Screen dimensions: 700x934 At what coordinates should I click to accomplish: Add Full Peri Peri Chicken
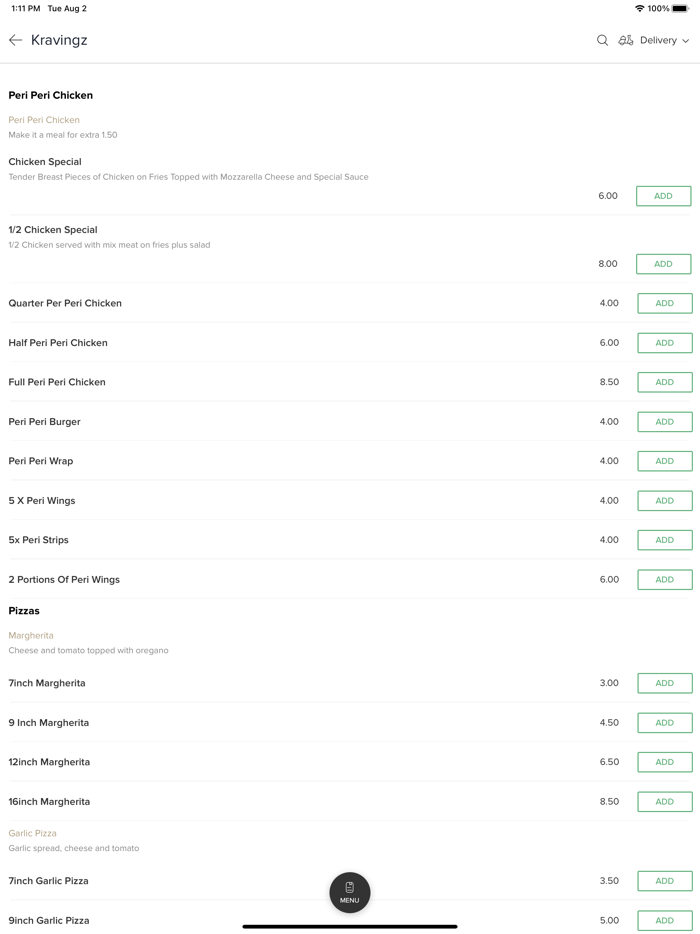tap(664, 382)
